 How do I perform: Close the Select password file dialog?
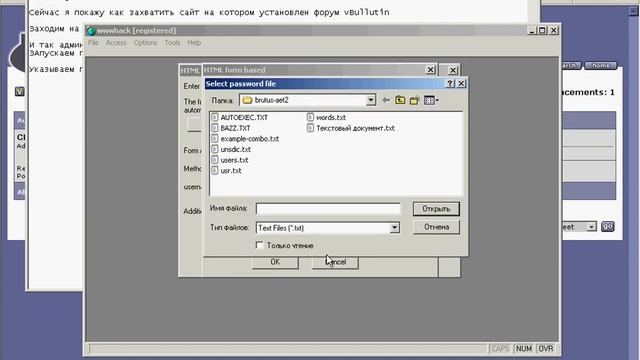[x=461, y=84]
